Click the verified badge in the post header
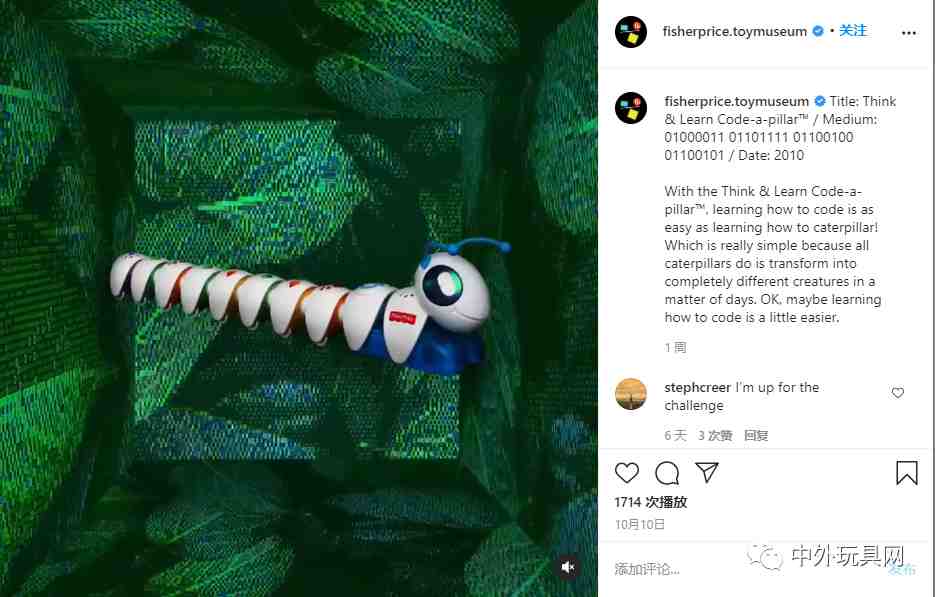 pos(818,31)
